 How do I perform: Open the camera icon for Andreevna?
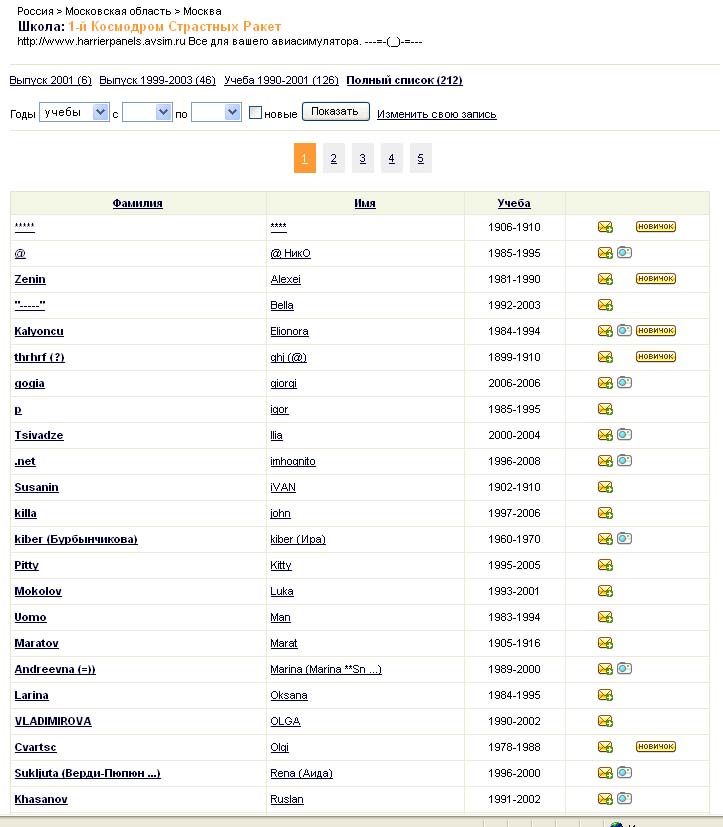click(624, 669)
